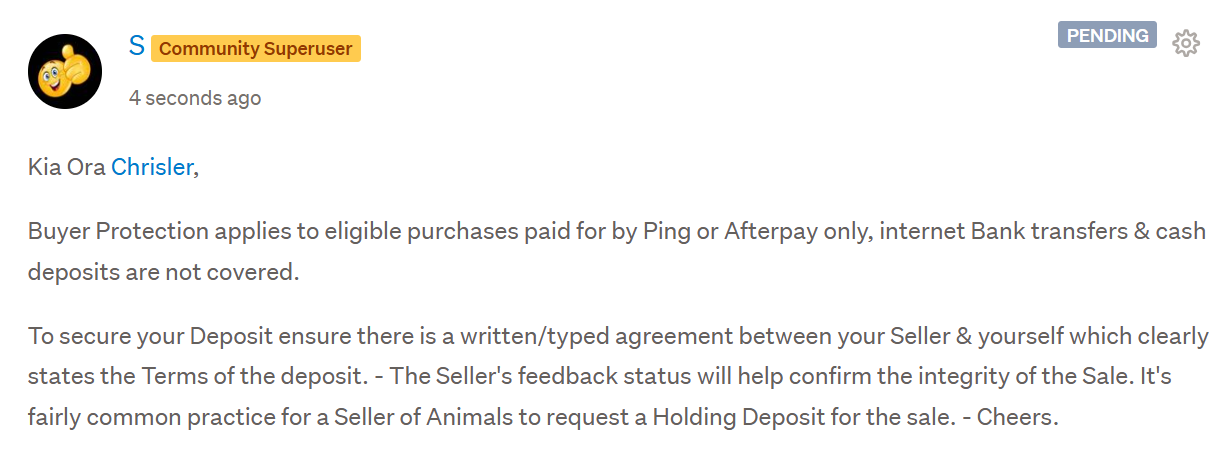The image size is (1226, 462).
Task: Open the Chrisler mention link
Action: click(x=151, y=167)
